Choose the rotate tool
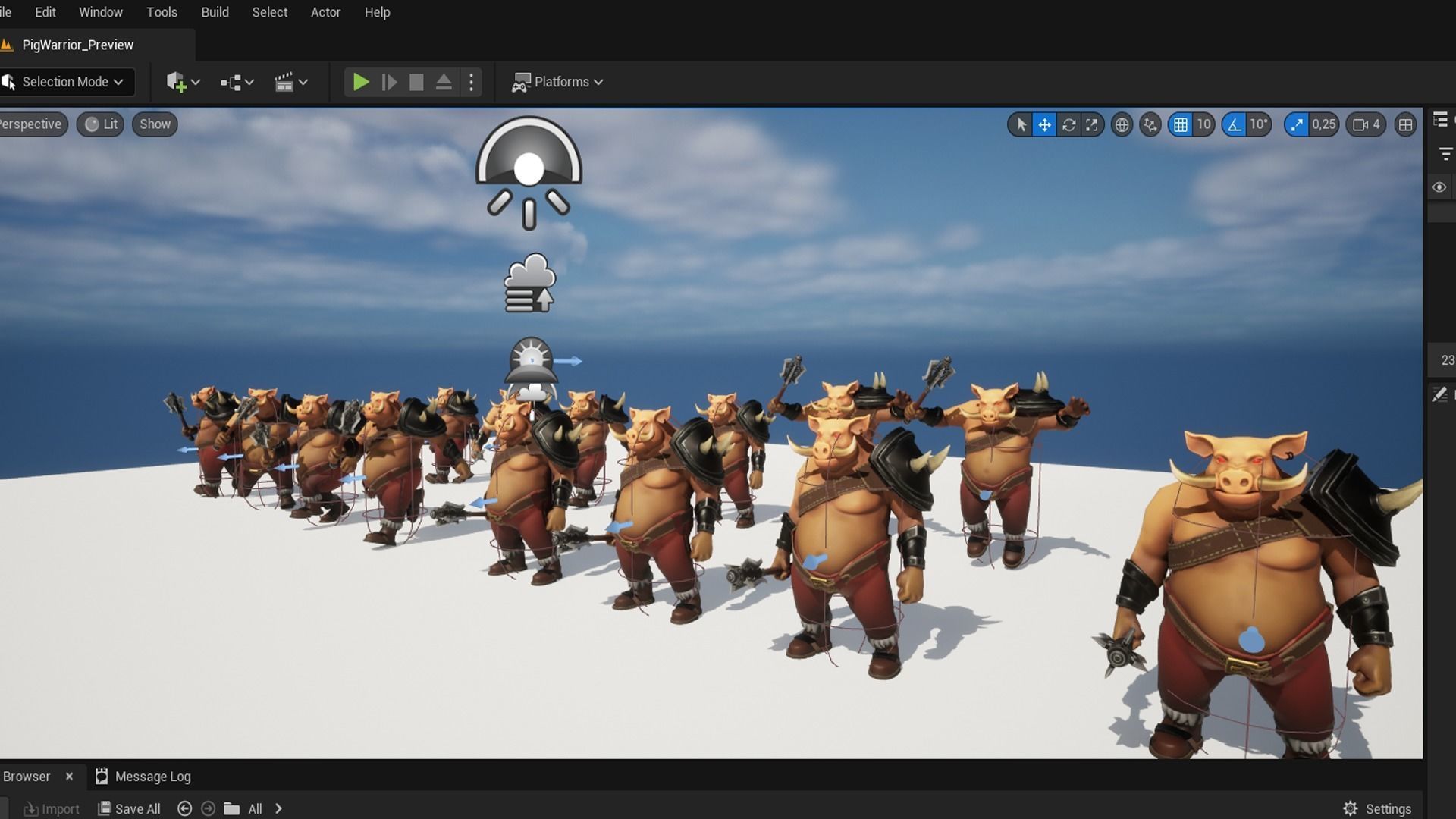 (x=1068, y=125)
